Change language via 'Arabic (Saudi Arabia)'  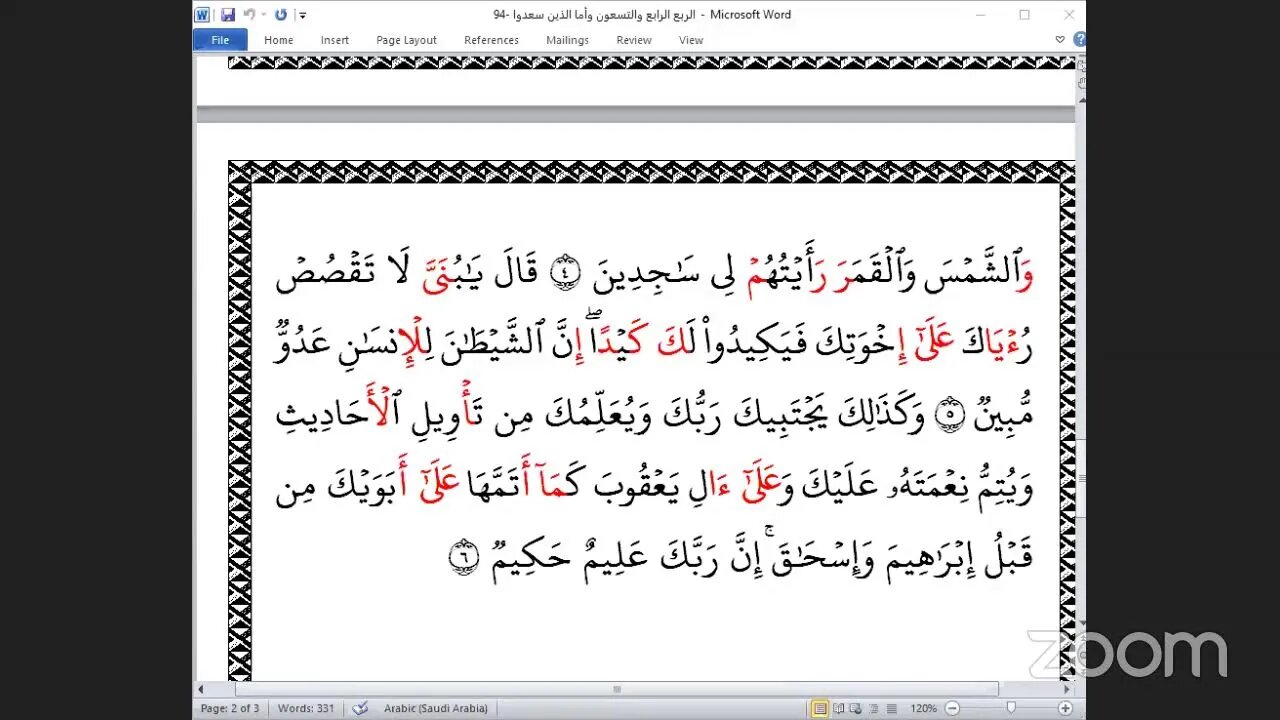[x=436, y=708]
